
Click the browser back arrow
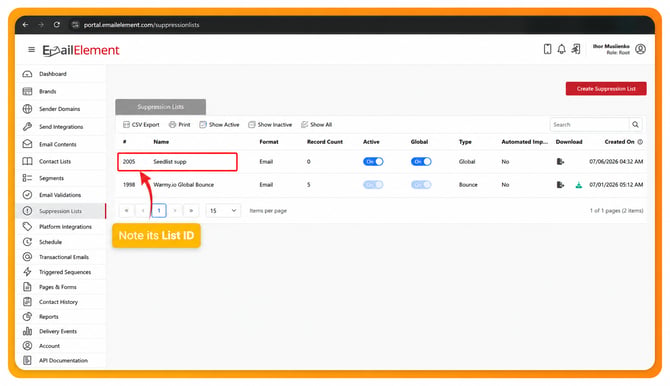pos(25,25)
